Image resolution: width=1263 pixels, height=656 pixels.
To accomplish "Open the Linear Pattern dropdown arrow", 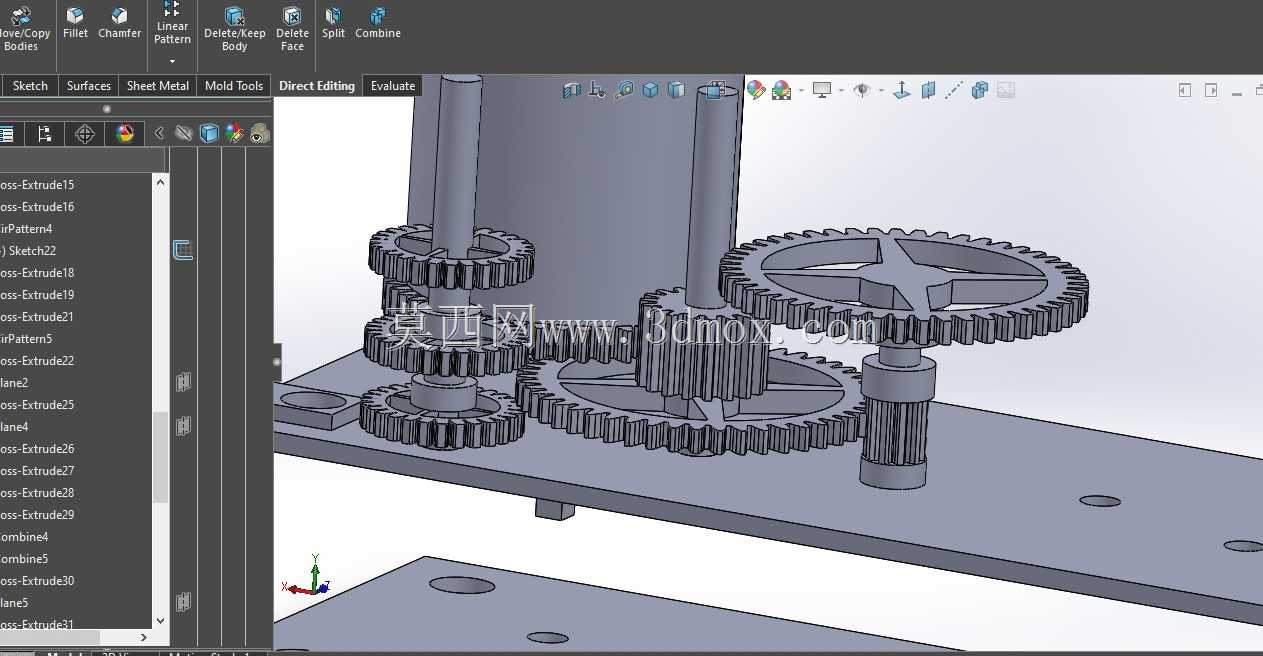I will tap(172, 61).
